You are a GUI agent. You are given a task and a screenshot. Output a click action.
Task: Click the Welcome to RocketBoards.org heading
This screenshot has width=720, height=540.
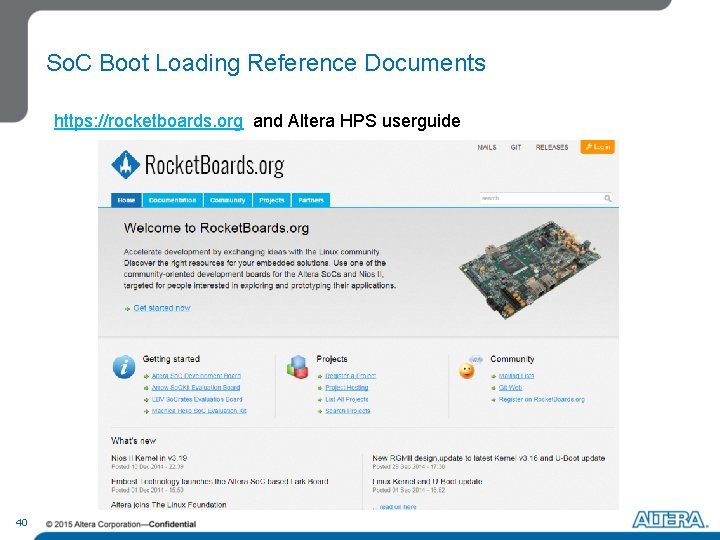coord(216,228)
